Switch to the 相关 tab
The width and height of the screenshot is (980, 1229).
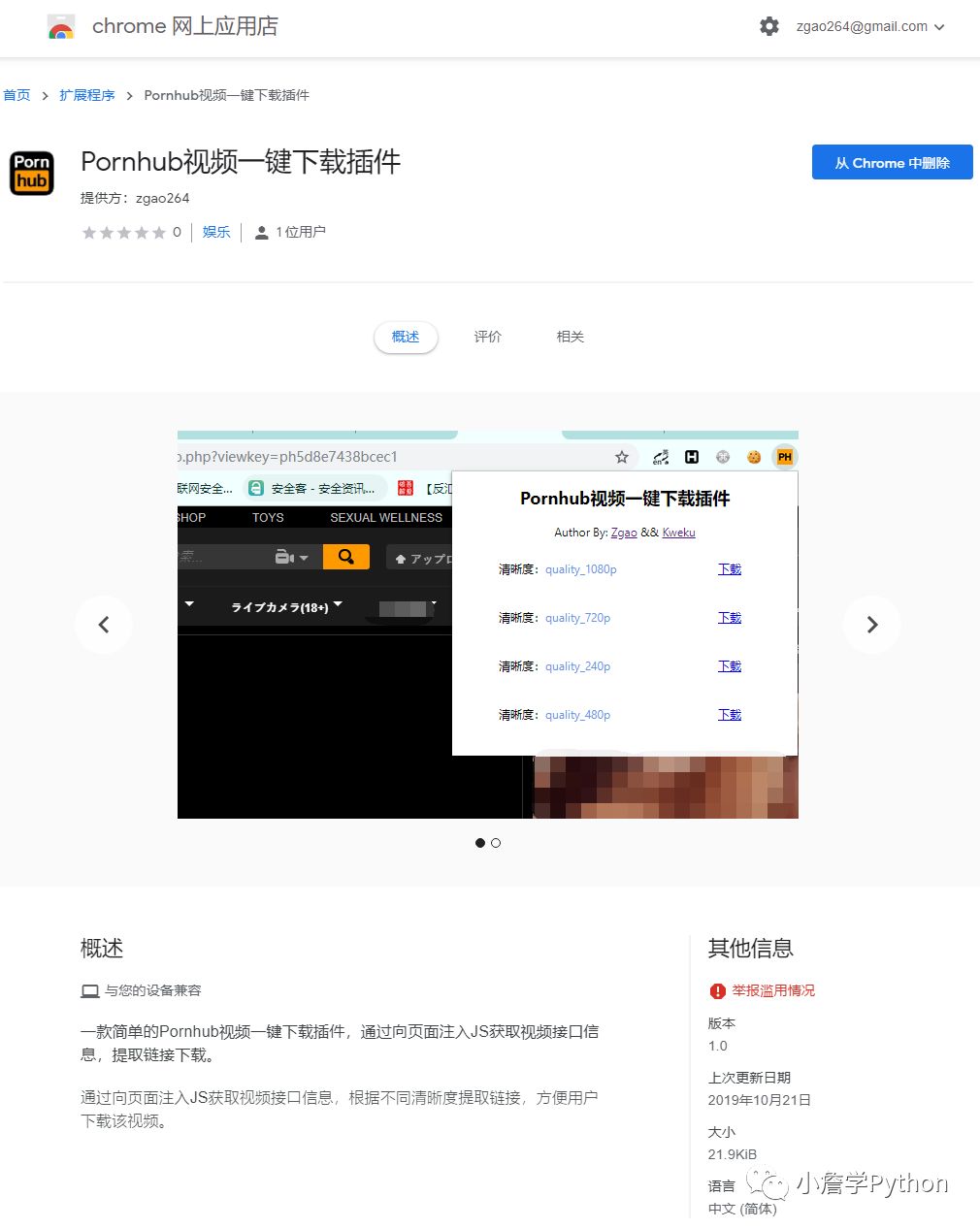[571, 337]
